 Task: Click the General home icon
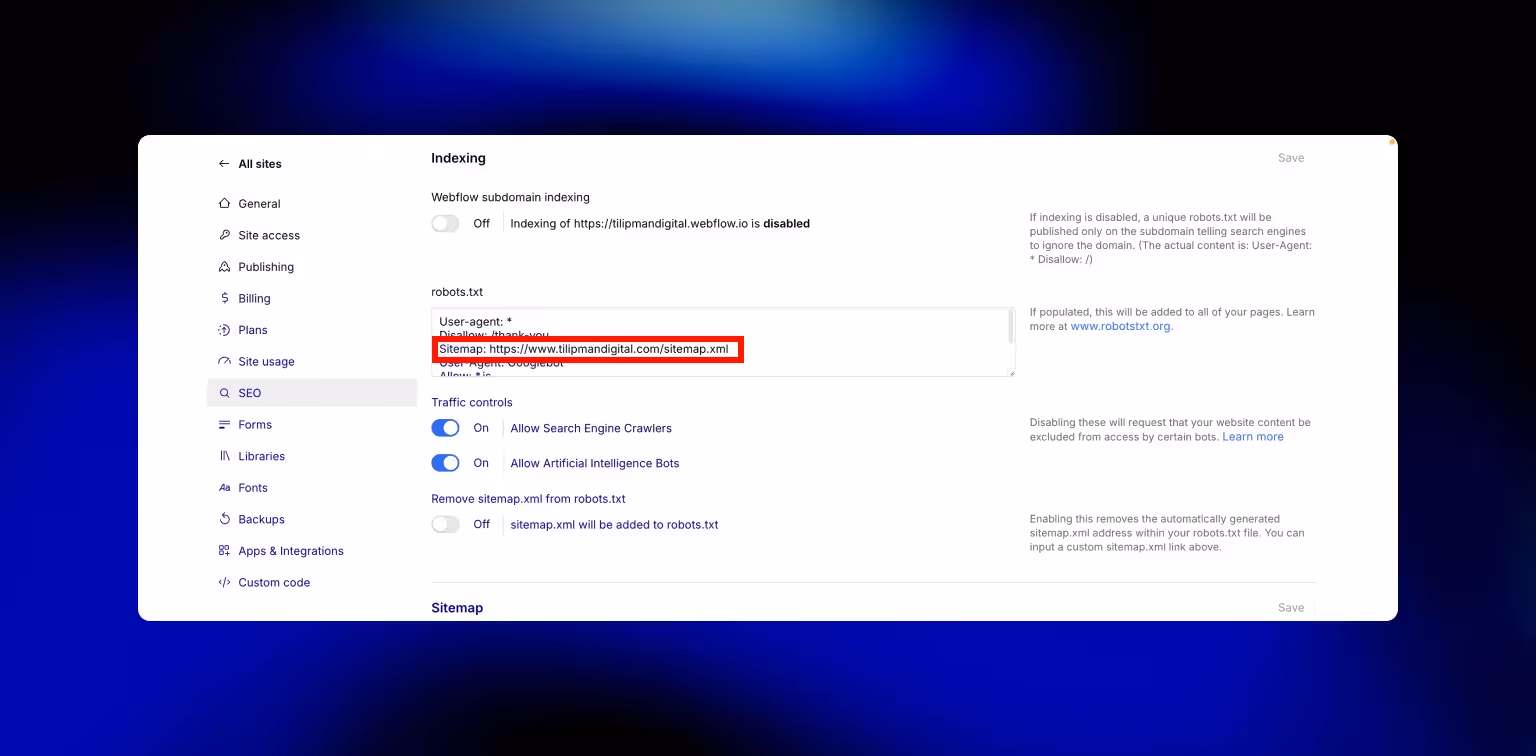[224, 204]
